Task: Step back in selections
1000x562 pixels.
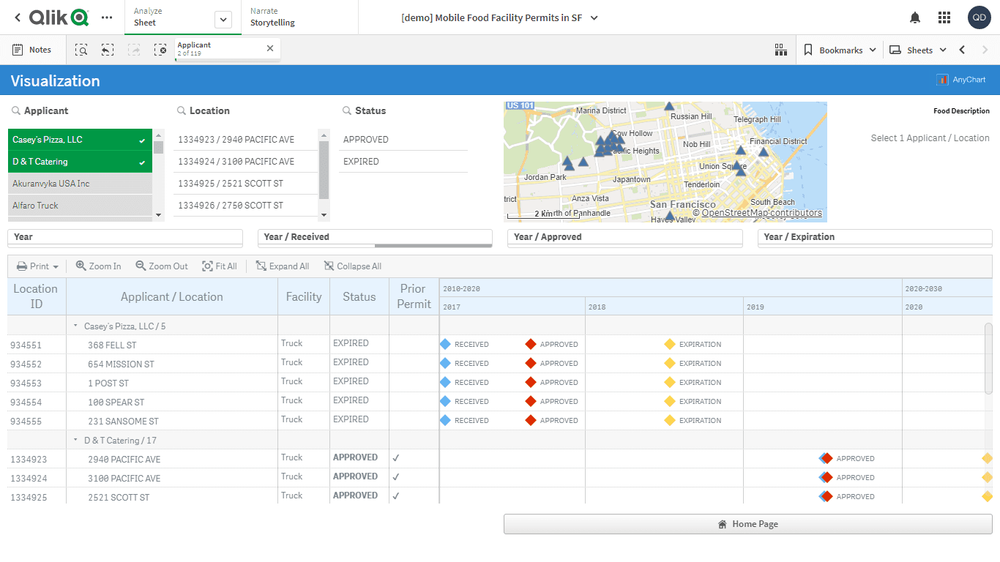Action: click(x=107, y=50)
